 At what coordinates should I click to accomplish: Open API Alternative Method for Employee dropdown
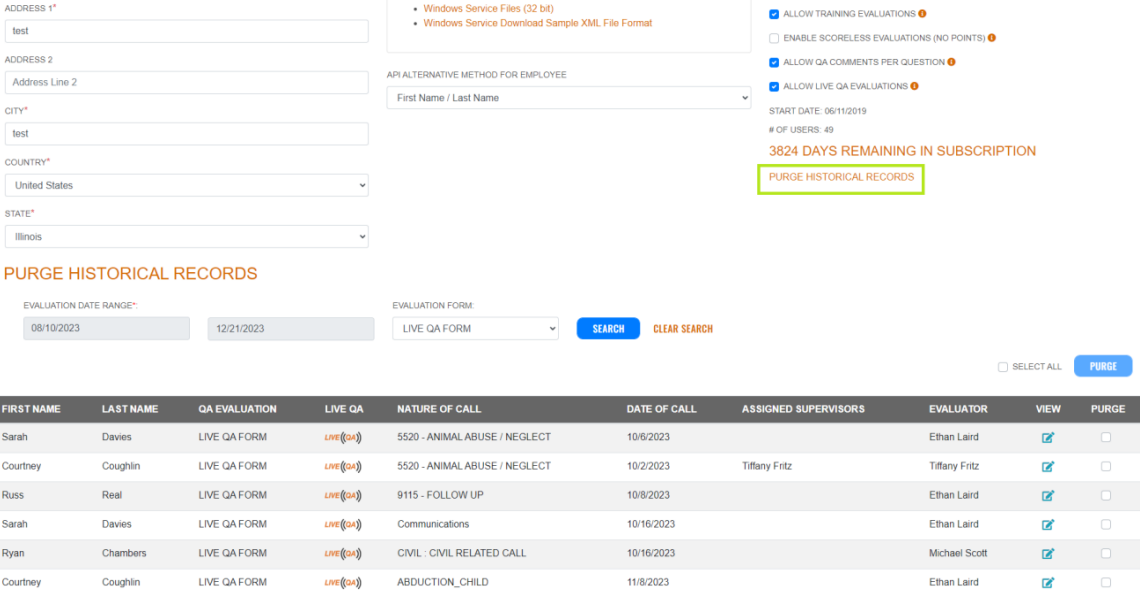[568, 98]
